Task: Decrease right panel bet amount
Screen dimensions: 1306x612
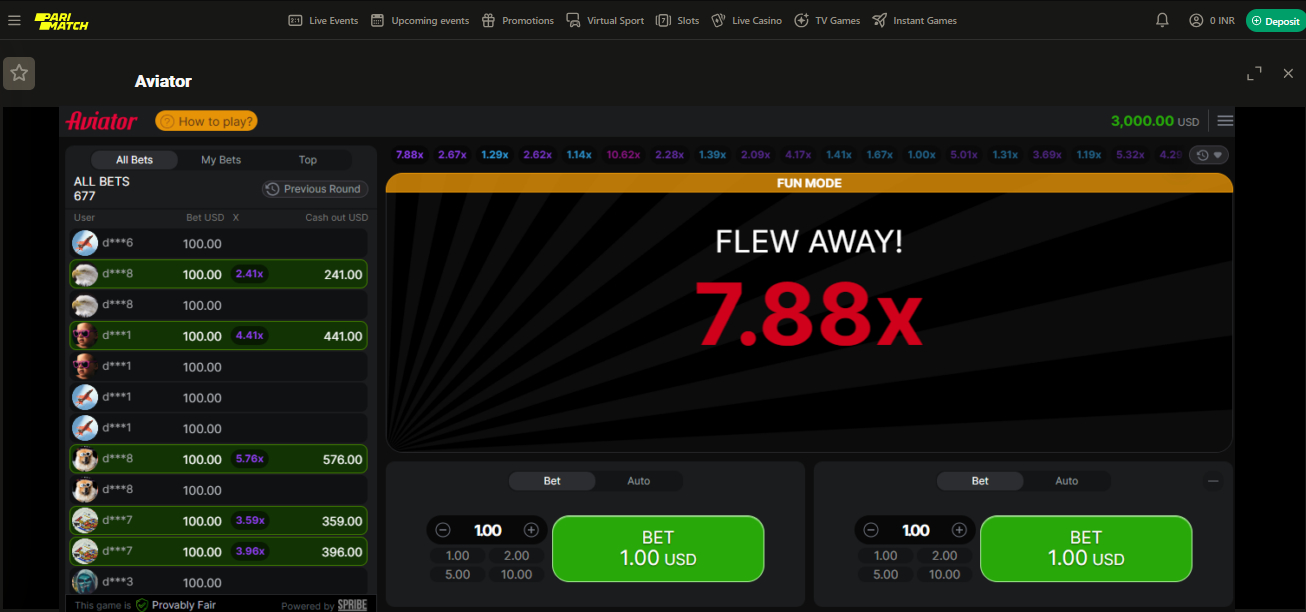Action: click(x=871, y=530)
